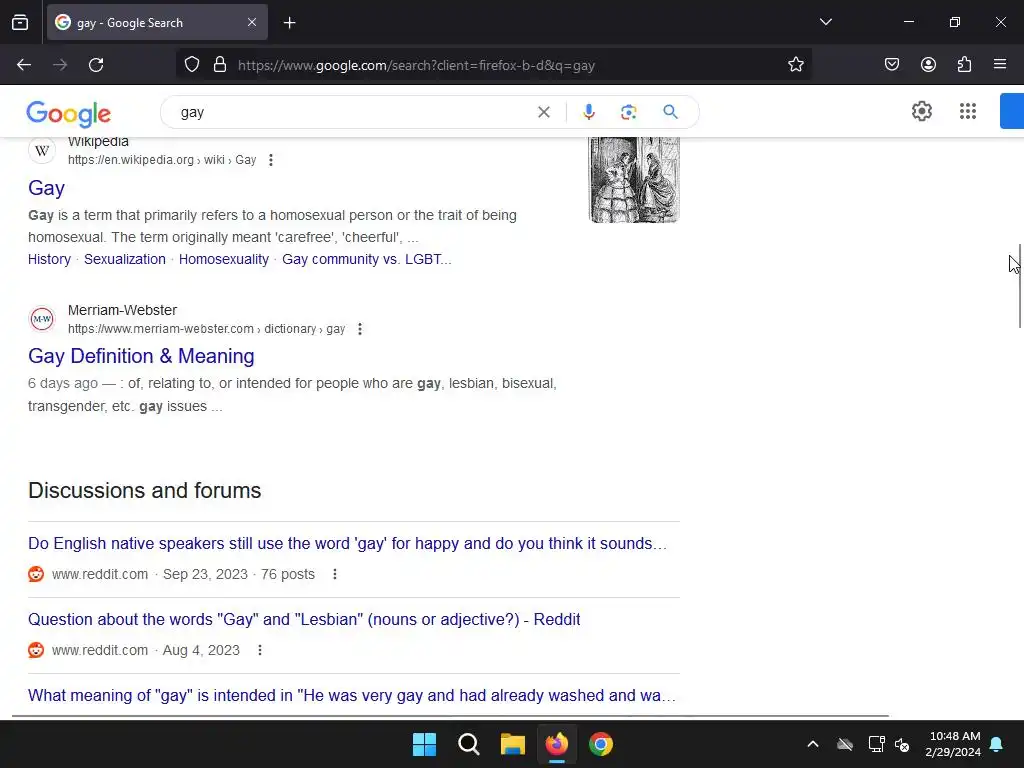This screenshot has width=1024, height=768.
Task: Bookmark this page with star icon
Action: [795, 65]
